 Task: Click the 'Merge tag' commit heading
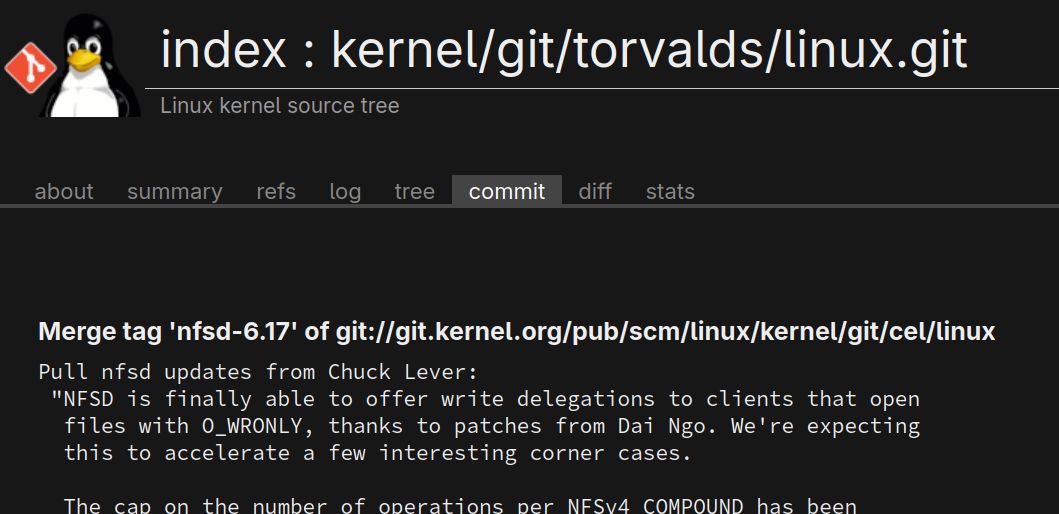517,332
